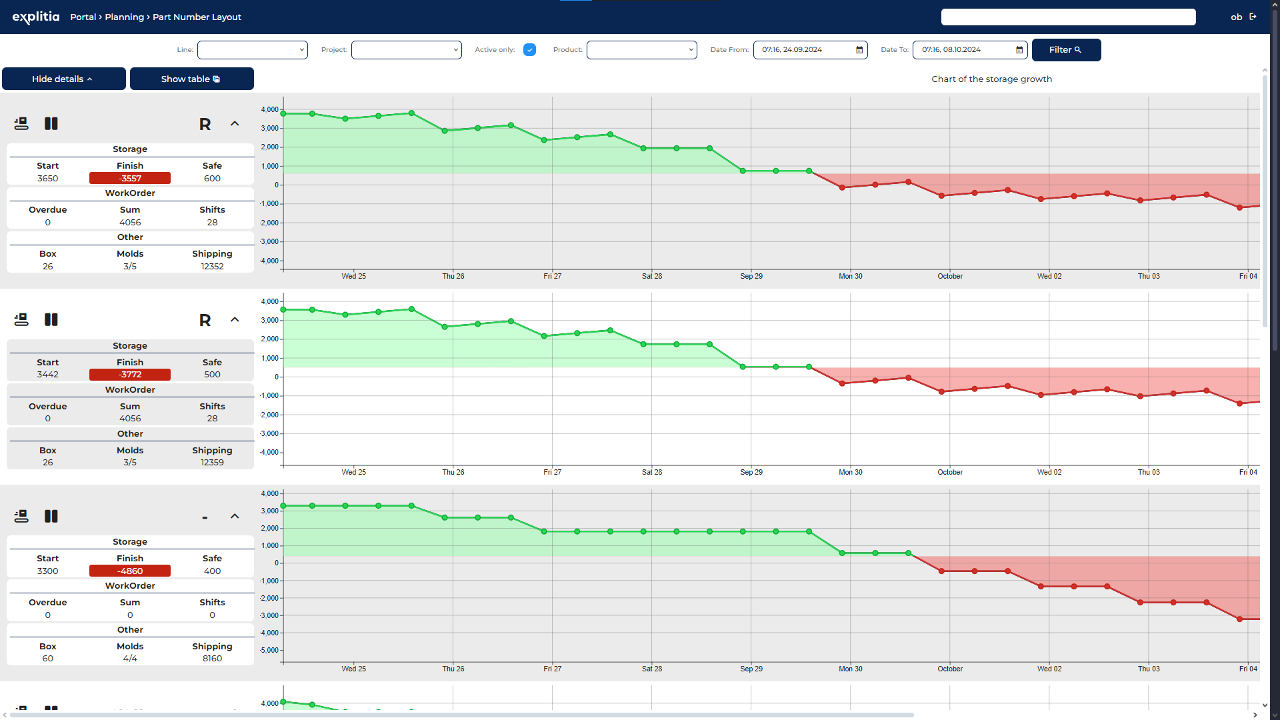The image size is (1280, 720).
Task: Toggle the Active only checkbox
Action: coord(530,49)
